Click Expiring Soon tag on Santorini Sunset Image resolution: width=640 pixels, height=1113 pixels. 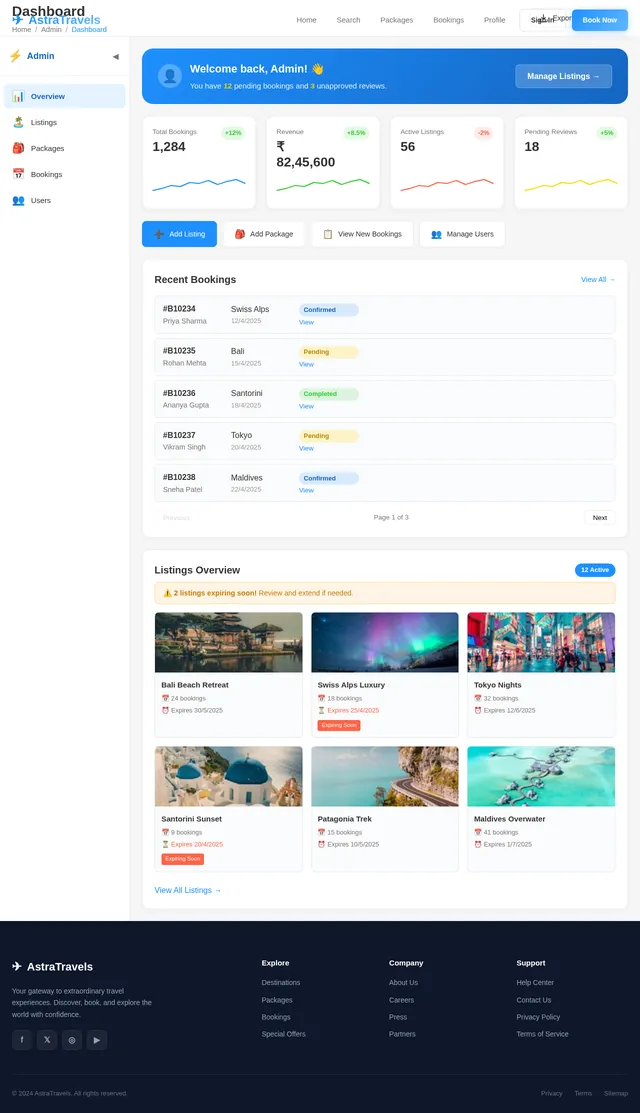pos(182,859)
